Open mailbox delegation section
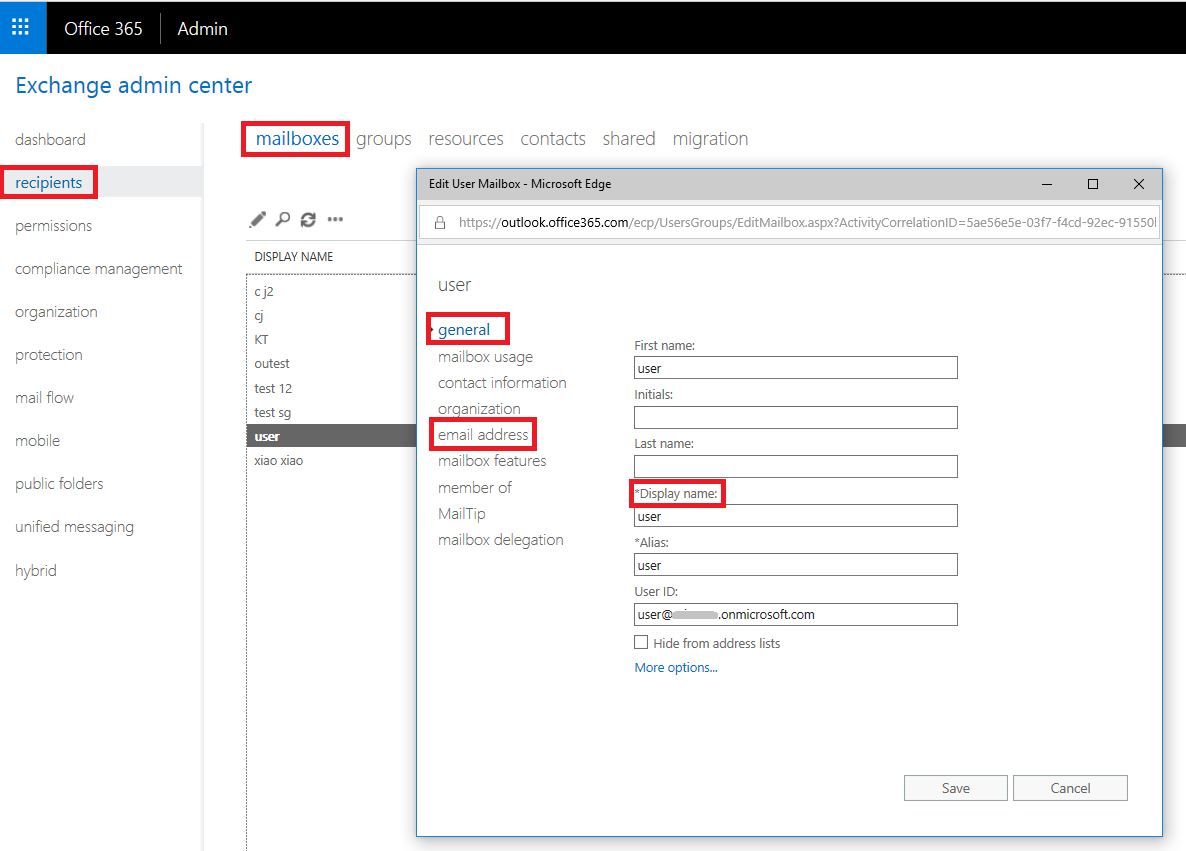This screenshot has width=1186, height=851. click(x=500, y=540)
